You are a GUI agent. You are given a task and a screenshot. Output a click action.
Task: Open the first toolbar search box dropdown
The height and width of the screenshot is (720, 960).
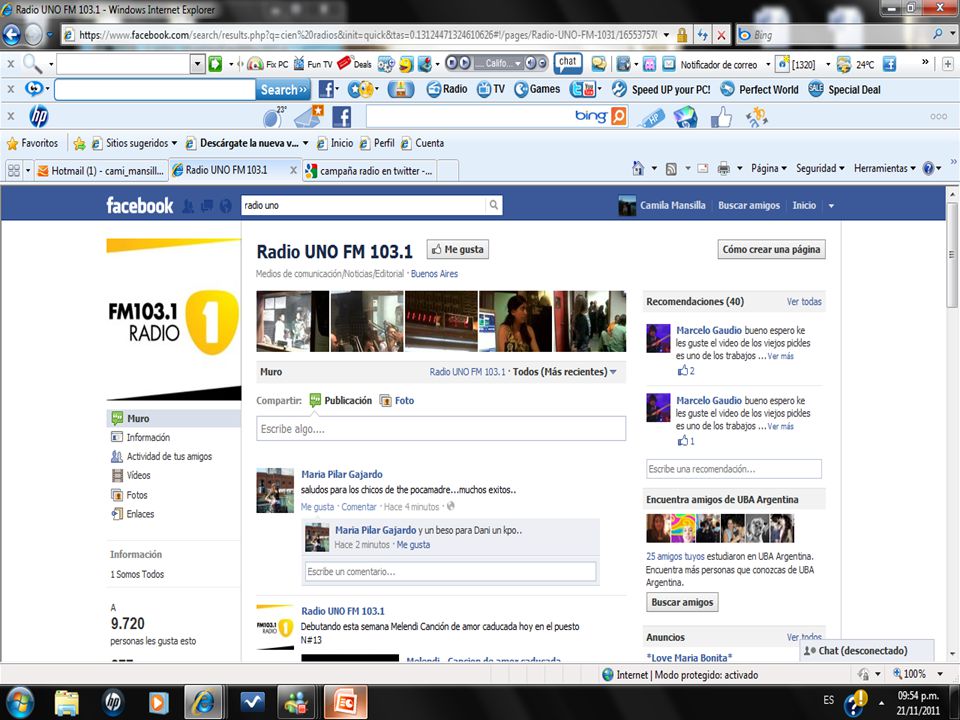click(197, 64)
